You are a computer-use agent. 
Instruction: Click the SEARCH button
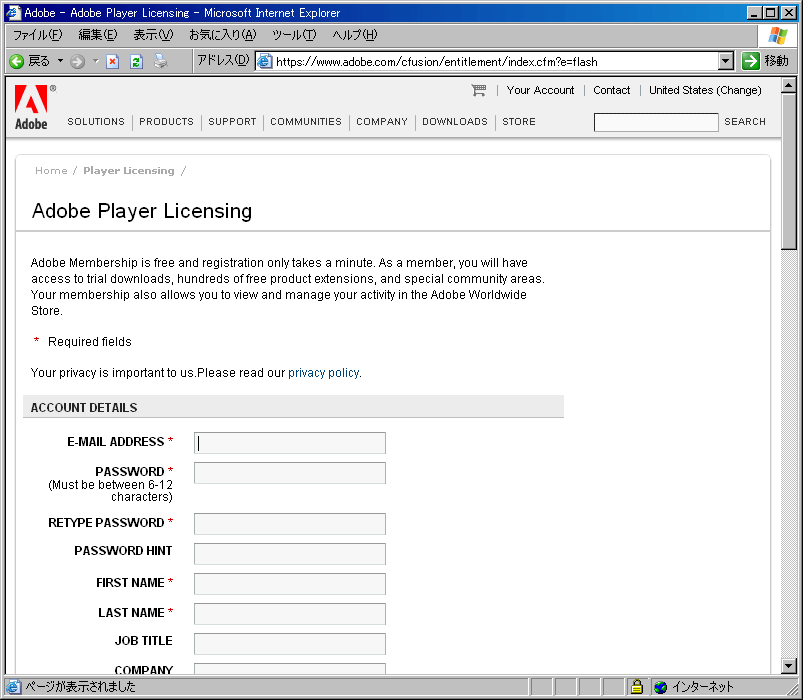tap(745, 121)
